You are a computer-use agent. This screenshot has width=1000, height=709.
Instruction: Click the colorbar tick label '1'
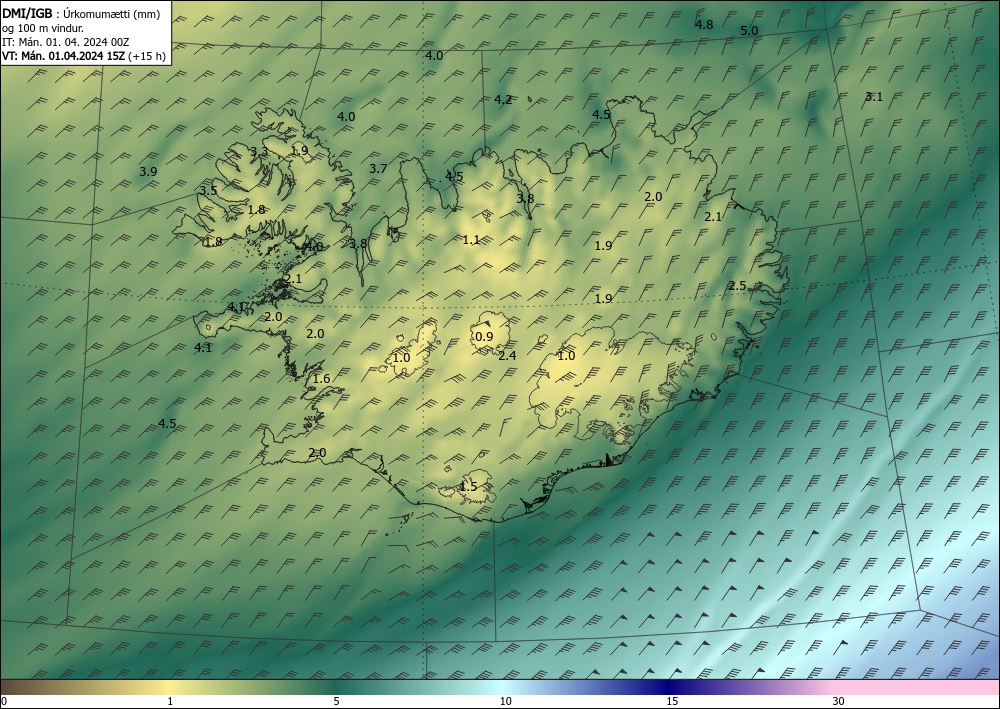[x=170, y=702]
